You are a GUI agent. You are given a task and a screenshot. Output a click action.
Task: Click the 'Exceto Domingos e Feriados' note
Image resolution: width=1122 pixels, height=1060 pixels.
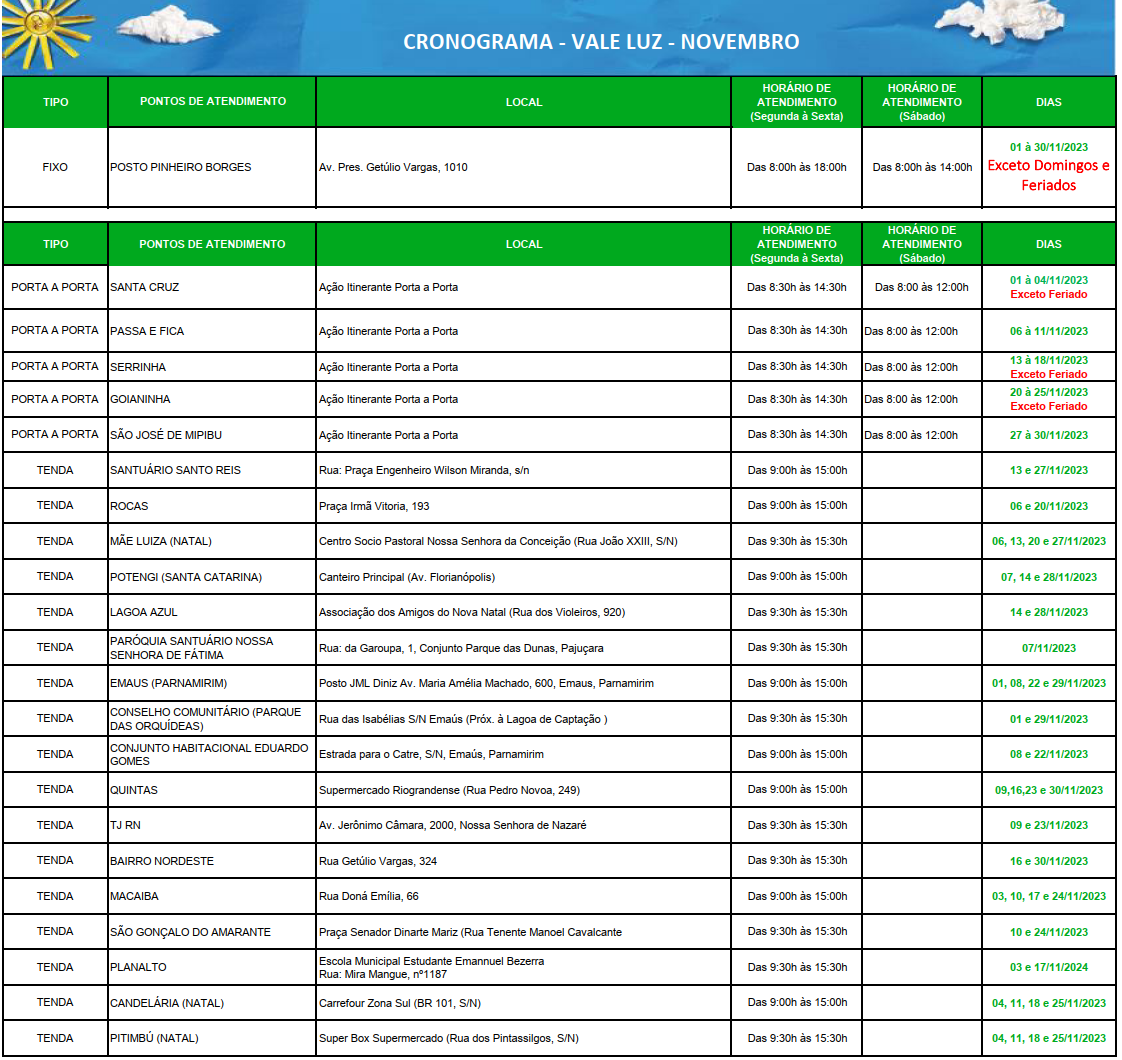click(x=1048, y=175)
